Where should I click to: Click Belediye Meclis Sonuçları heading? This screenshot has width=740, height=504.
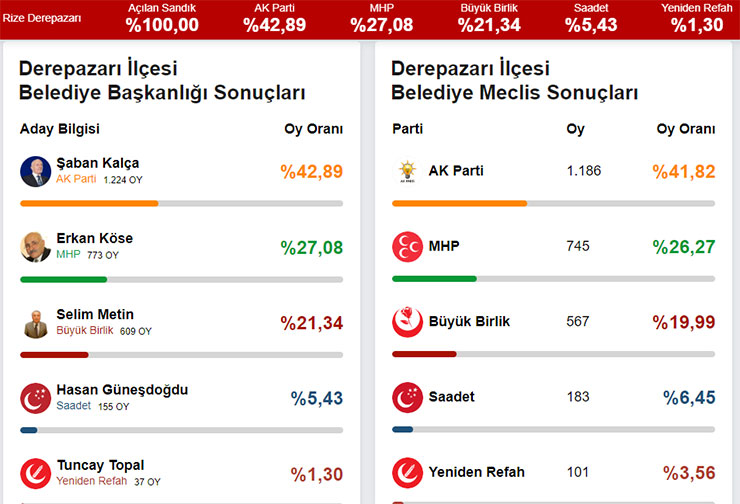[514, 94]
